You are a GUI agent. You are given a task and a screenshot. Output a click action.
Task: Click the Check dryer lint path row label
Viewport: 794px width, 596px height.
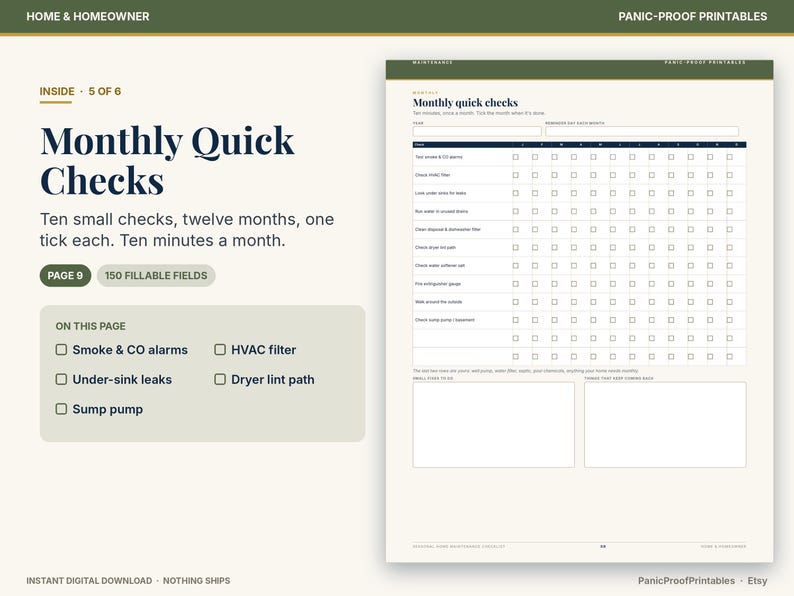(x=435, y=248)
